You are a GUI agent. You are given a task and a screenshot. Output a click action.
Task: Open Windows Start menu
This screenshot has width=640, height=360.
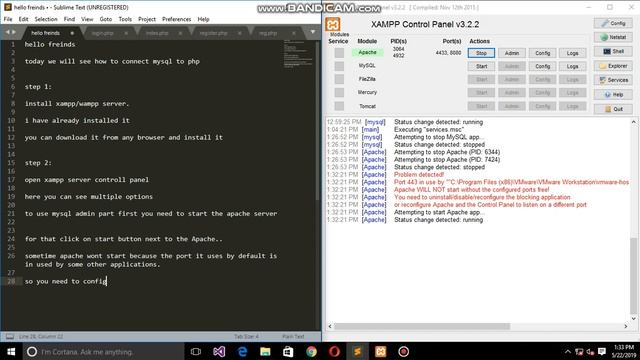click(x=11, y=351)
